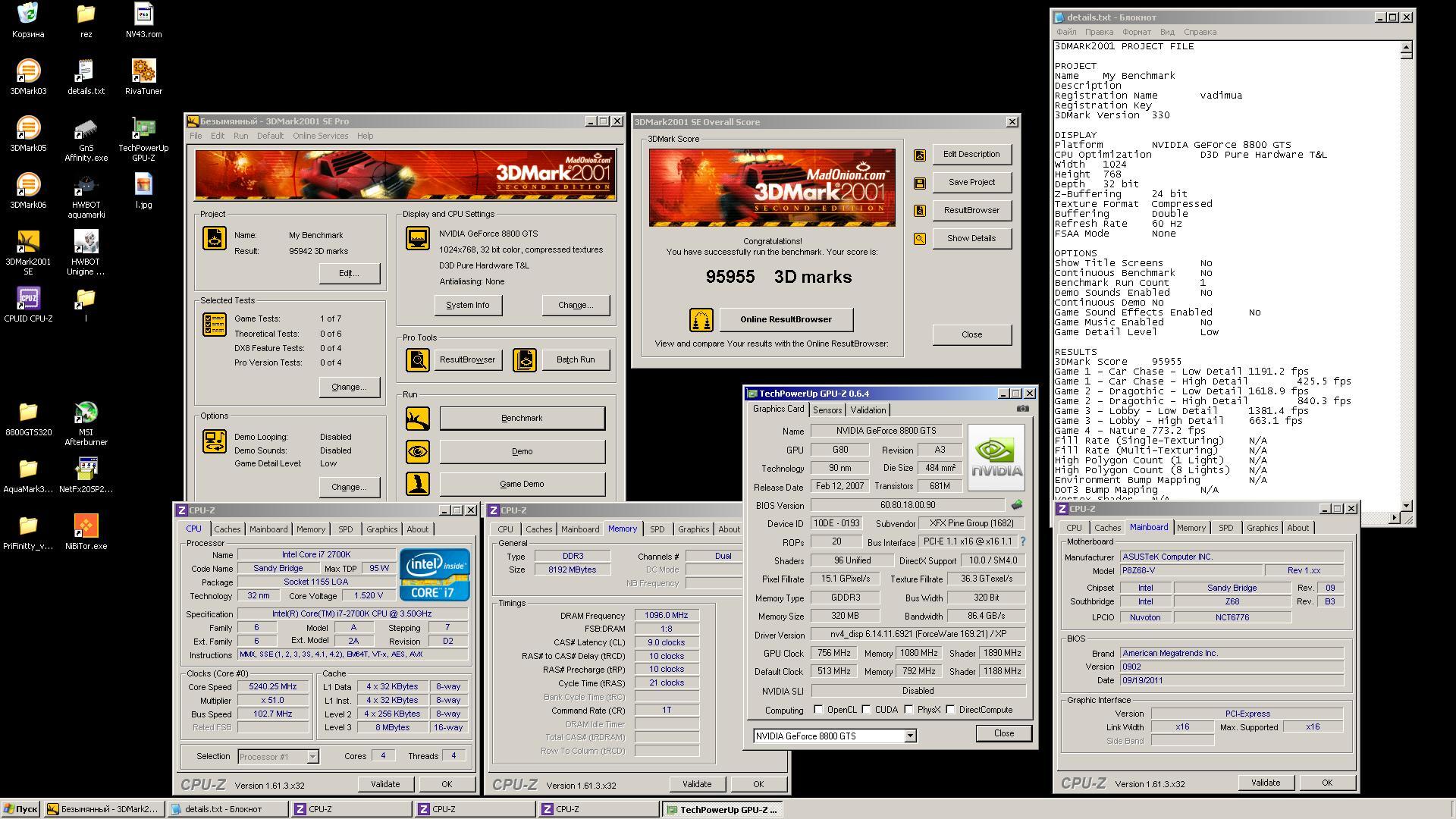1456x819 pixels.
Task: Switch to TechPowerUp GPU-Z taskbar item
Action: (x=722, y=809)
